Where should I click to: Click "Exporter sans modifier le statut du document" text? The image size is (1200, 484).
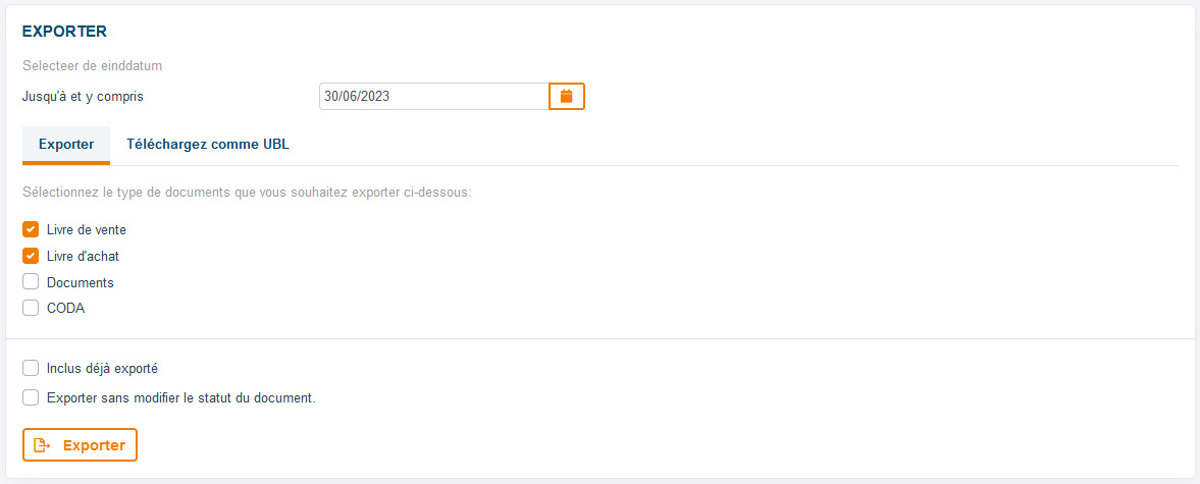pos(181,398)
